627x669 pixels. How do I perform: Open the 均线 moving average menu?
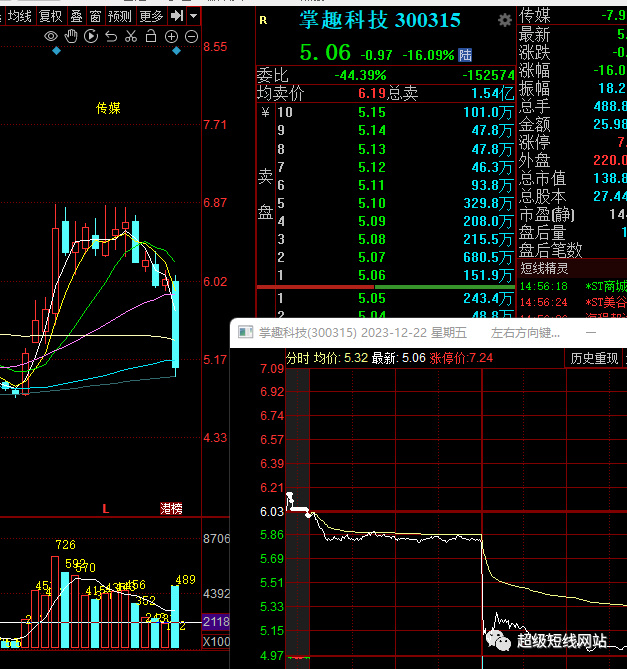click(x=20, y=16)
